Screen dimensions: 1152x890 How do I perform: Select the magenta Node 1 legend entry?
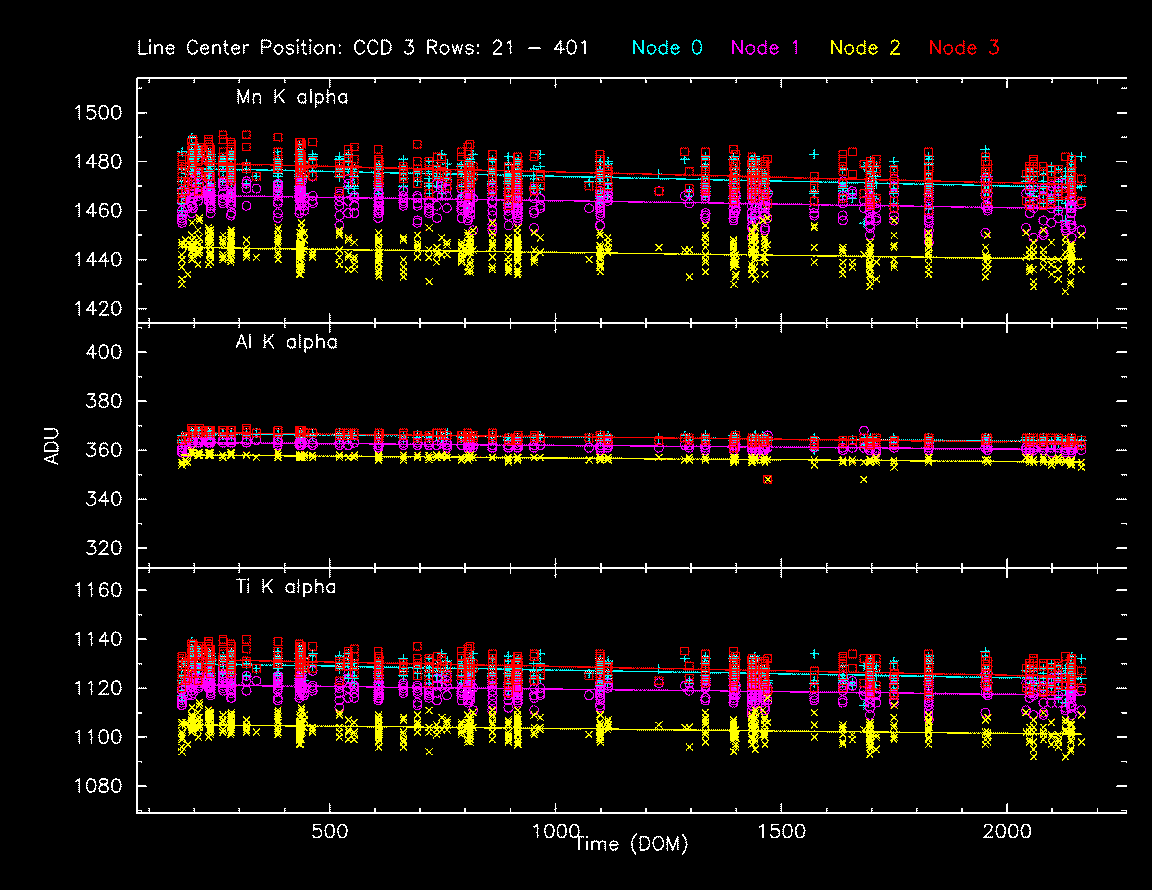766,48
